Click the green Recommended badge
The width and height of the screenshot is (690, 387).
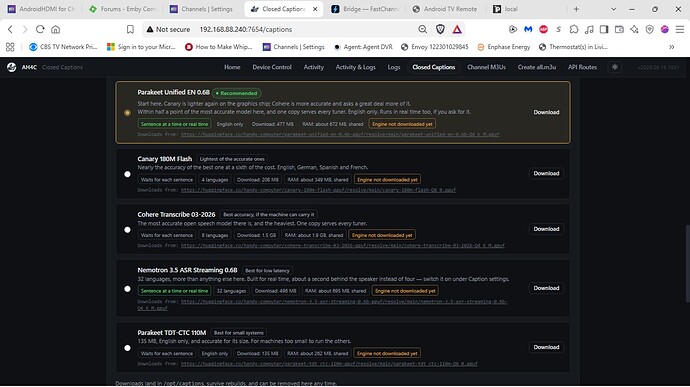[237, 93]
